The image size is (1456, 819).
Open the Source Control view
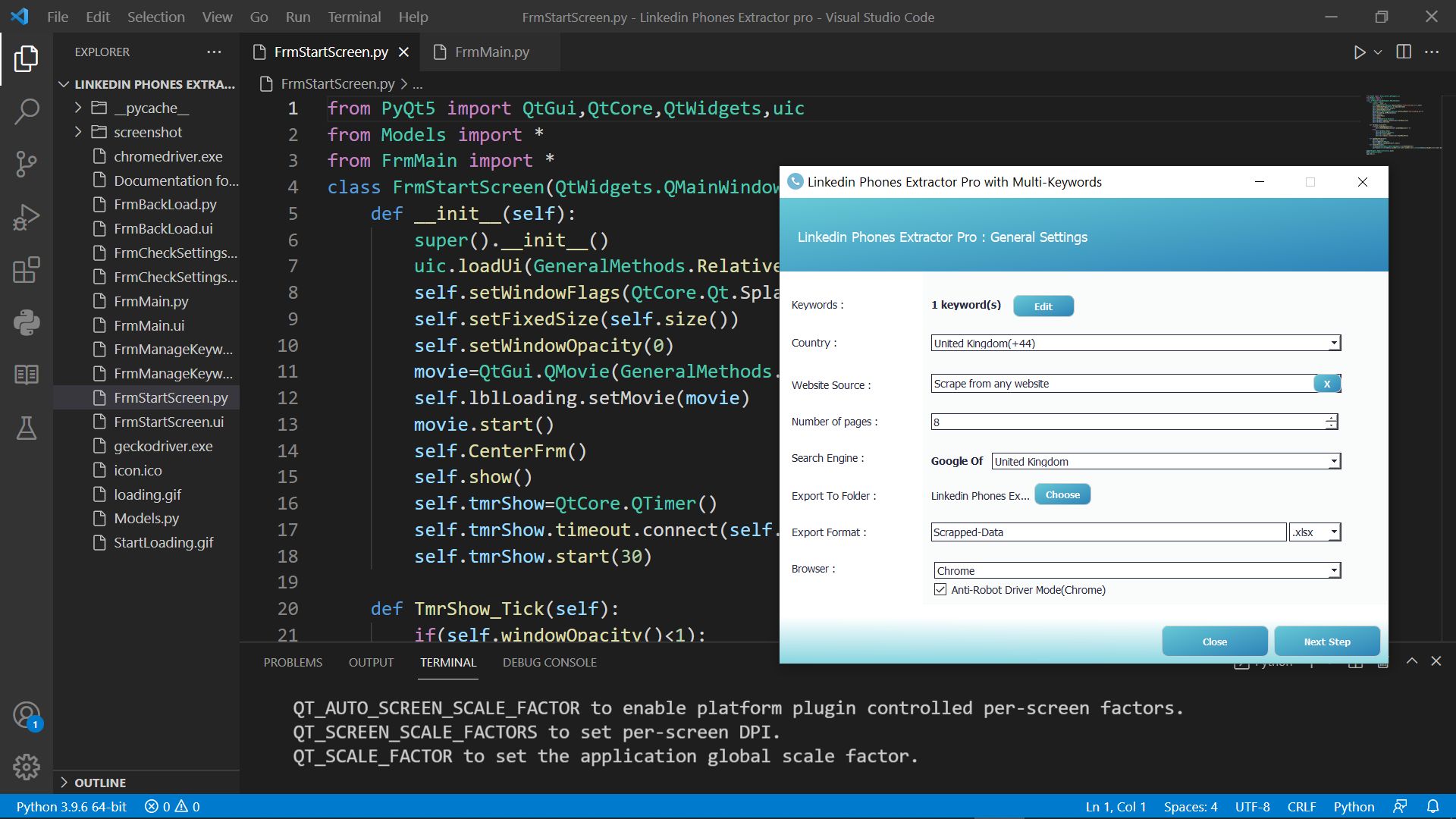(x=27, y=164)
